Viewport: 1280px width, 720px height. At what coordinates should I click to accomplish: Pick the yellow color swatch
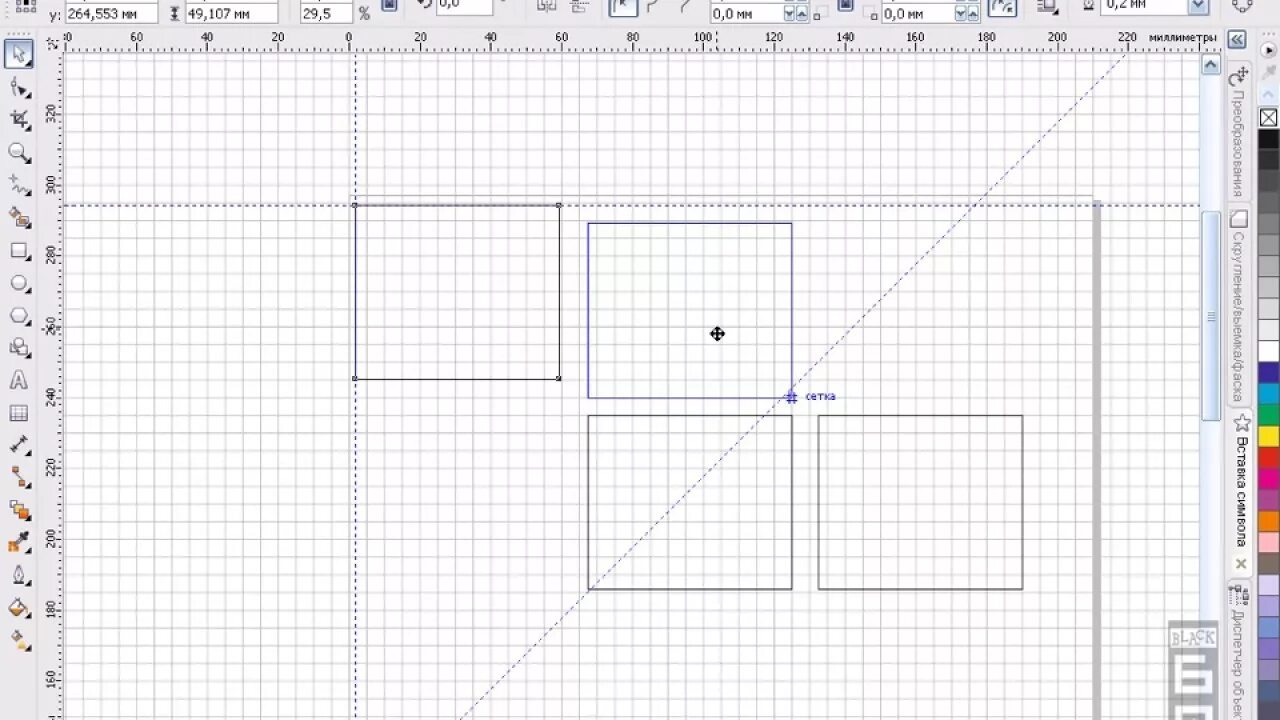1268,436
